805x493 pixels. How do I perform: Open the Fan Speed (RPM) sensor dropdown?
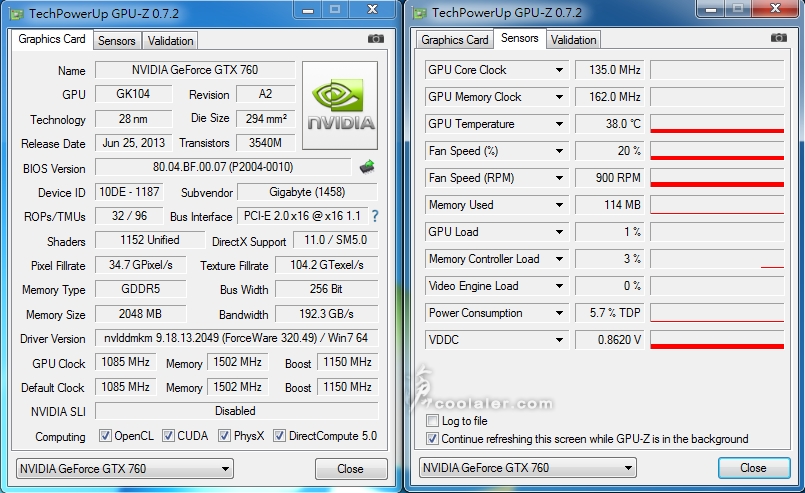point(559,178)
